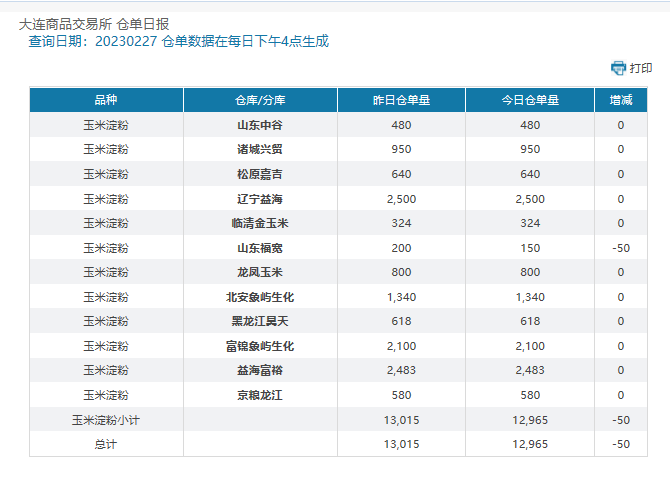Click the 山东福宽 warehouse name
The image size is (670, 482).
tap(260, 248)
